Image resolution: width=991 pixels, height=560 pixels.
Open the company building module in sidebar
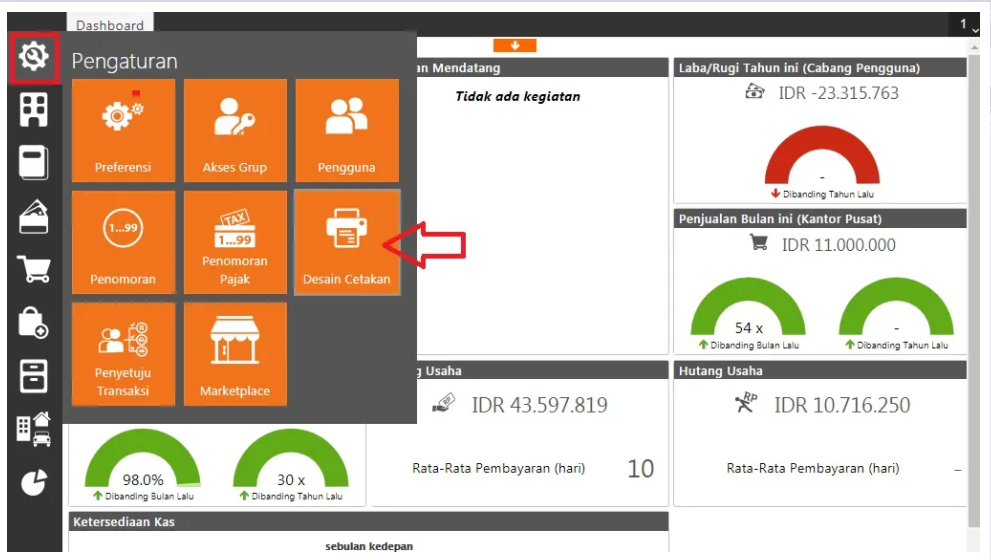coord(33,109)
